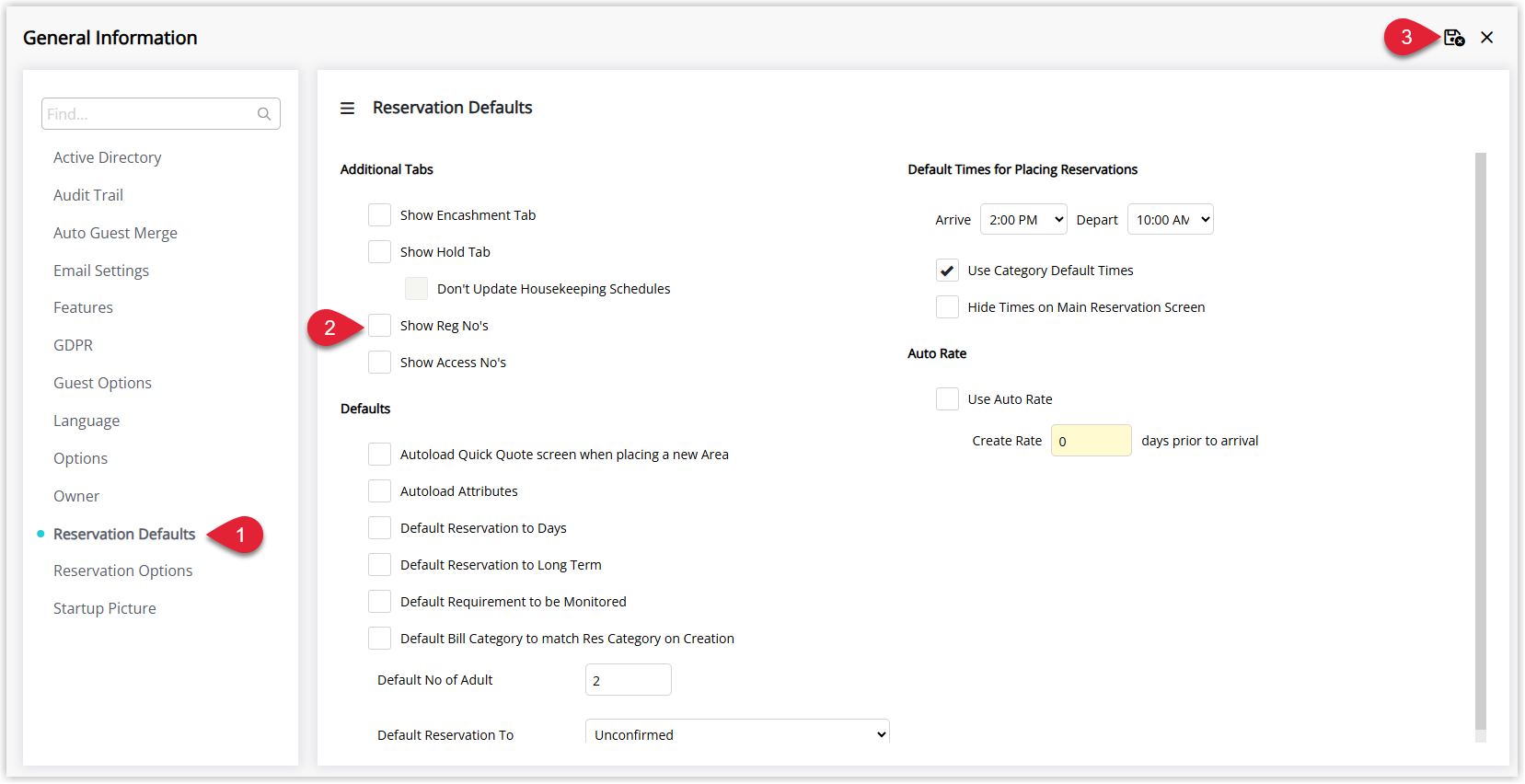Close the General Information window
Image resolution: width=1525 pixels, height=784 pixels.
[1487, 38]
